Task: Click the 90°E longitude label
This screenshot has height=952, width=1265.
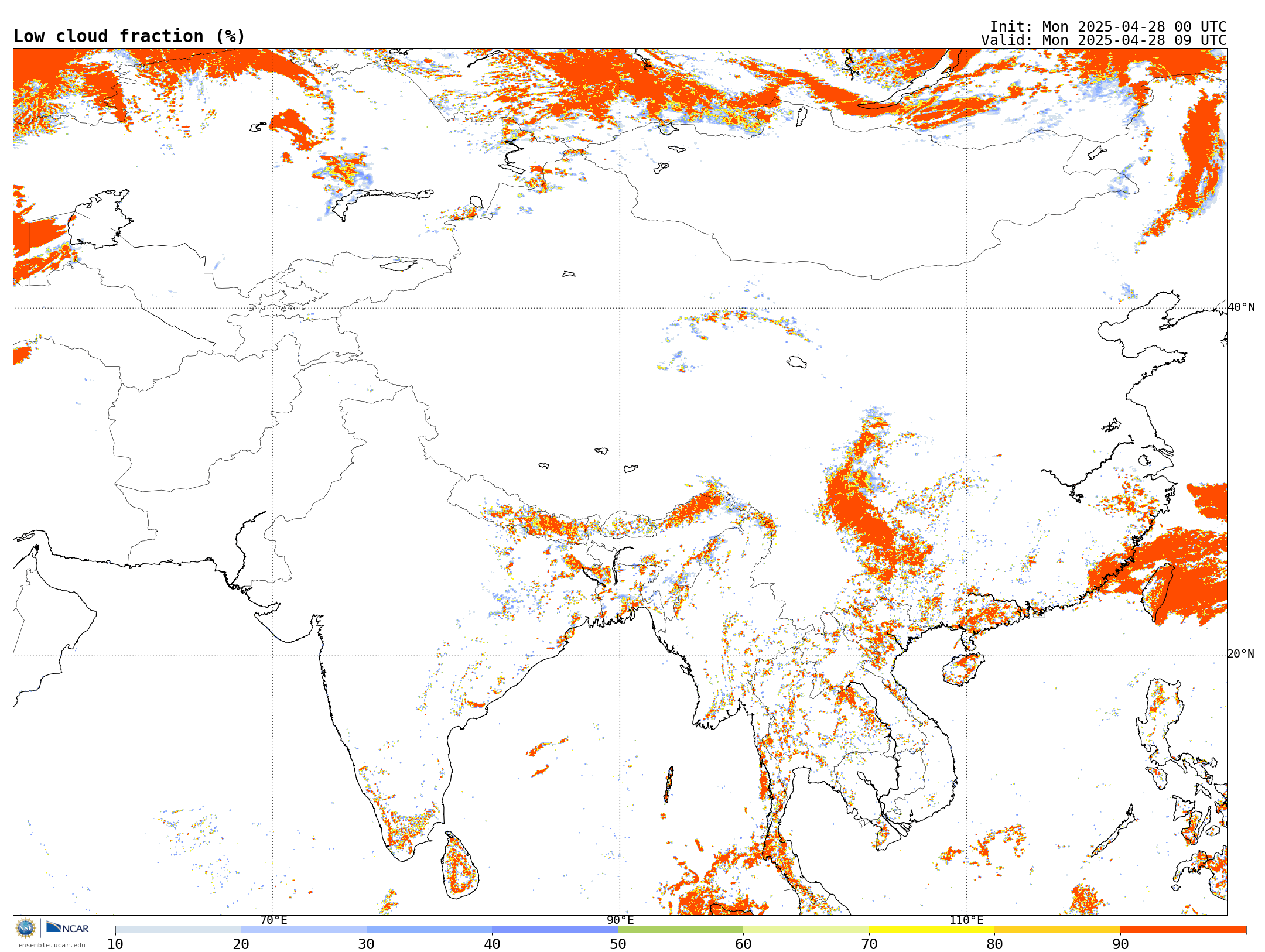Action: [620, 920]
